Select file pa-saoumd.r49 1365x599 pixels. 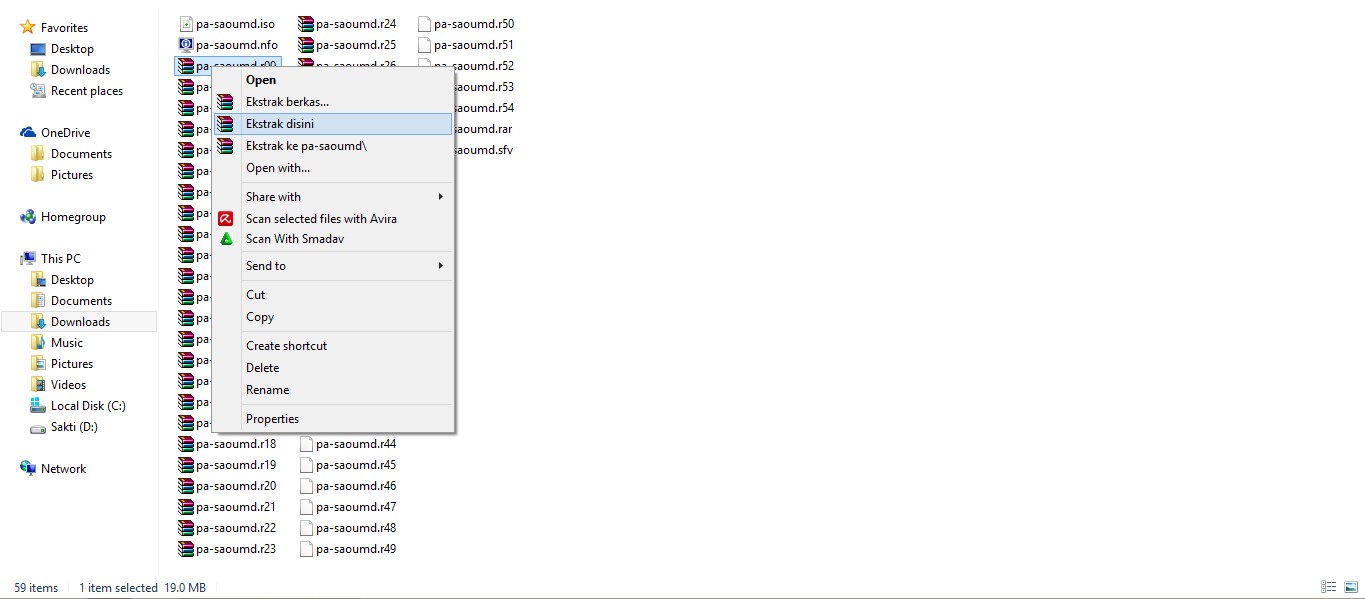click(x=348, y=548)
